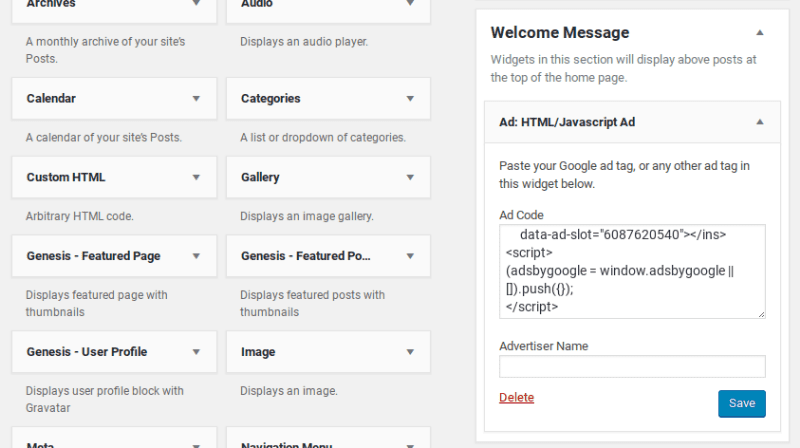Focus the Advertiser Name field
800x448 pixels.
(x=632, y=366)
